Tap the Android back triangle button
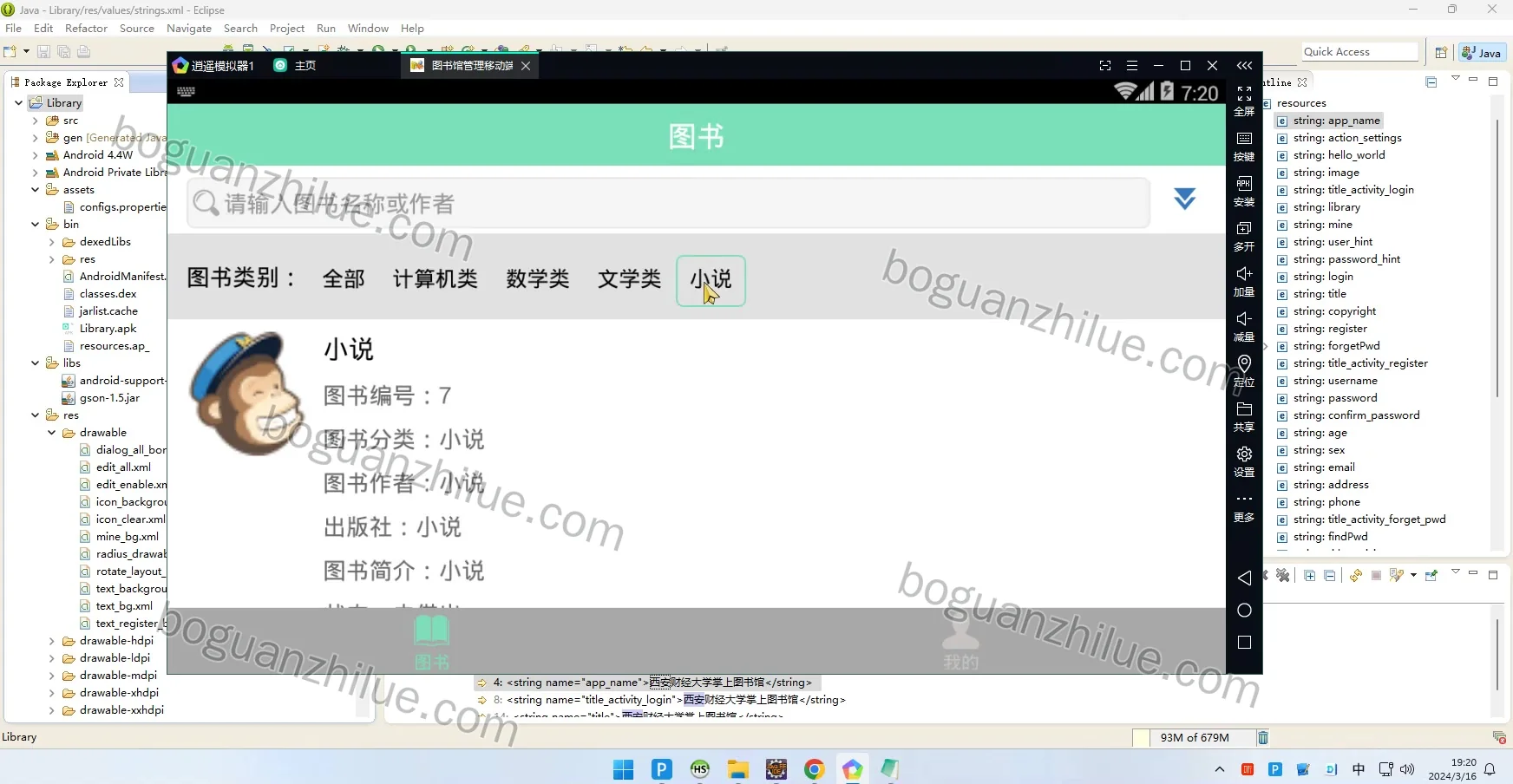 (x=1244, y=578)
